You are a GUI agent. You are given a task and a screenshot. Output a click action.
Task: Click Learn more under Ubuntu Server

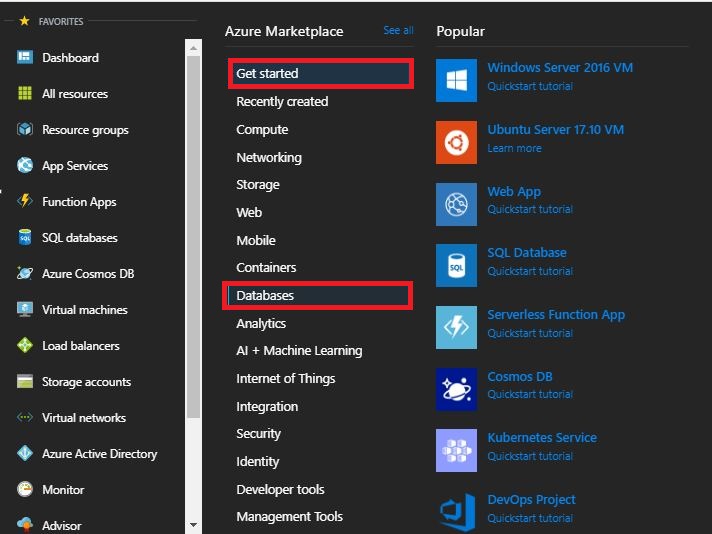(x=514, y=148)
